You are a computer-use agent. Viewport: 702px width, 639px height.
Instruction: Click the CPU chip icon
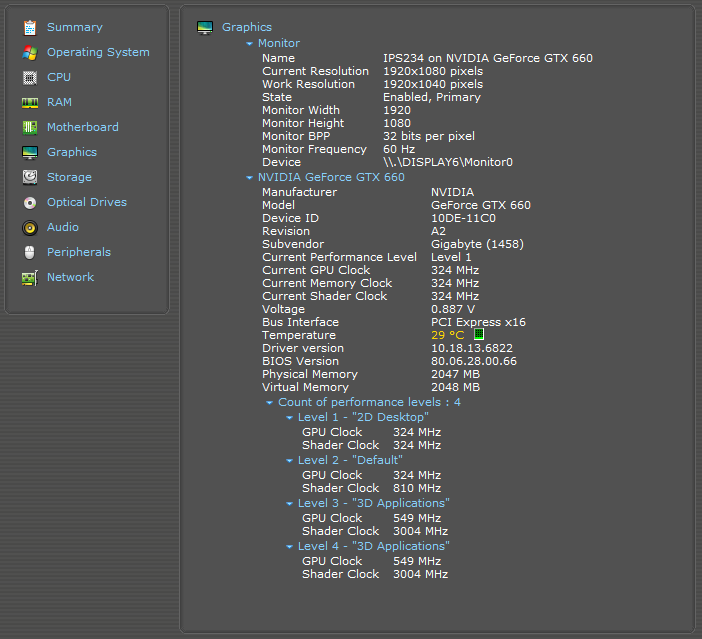click(x=30, y=78)
